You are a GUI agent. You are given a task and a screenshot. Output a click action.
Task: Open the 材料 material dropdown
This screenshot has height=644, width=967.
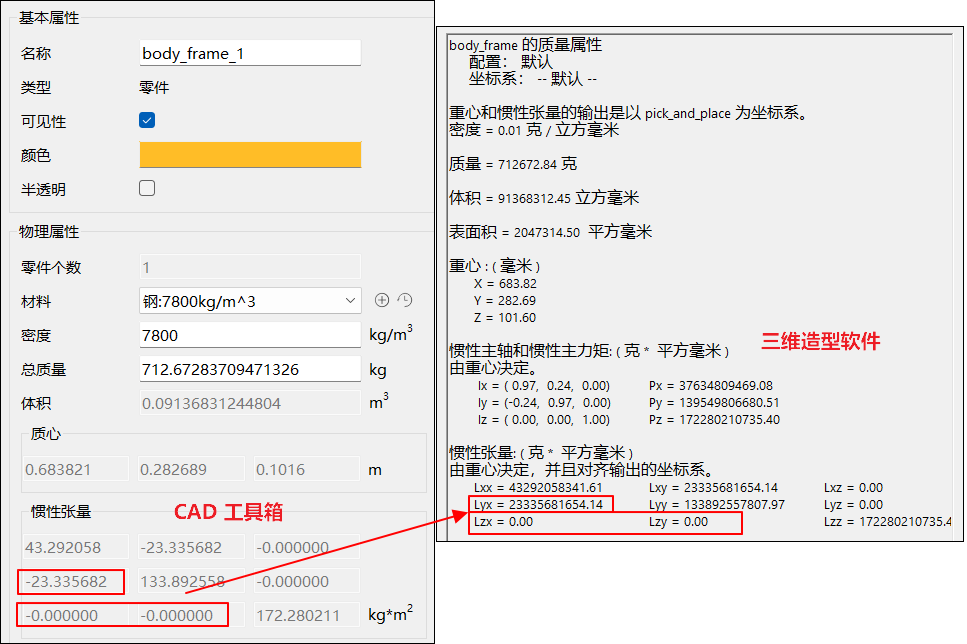250,301
